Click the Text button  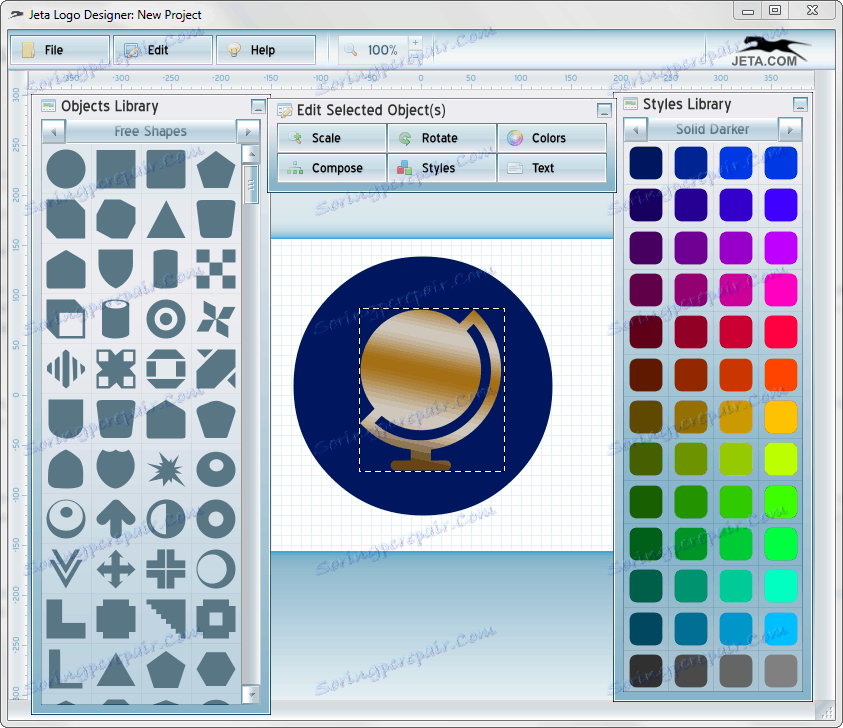click(x=552, y=168)
